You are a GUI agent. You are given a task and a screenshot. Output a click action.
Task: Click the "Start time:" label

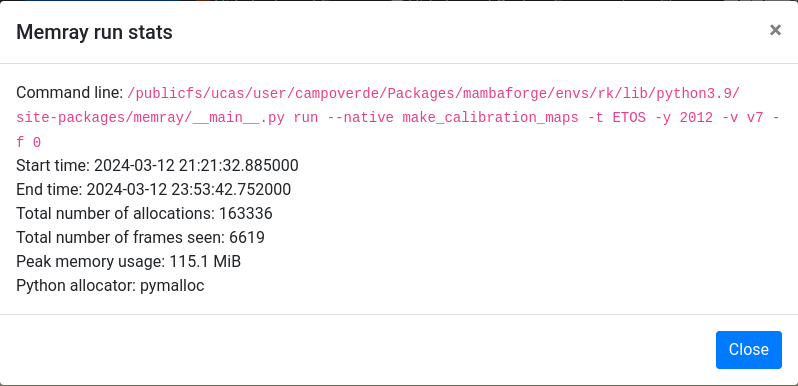(x=53, y=166)
